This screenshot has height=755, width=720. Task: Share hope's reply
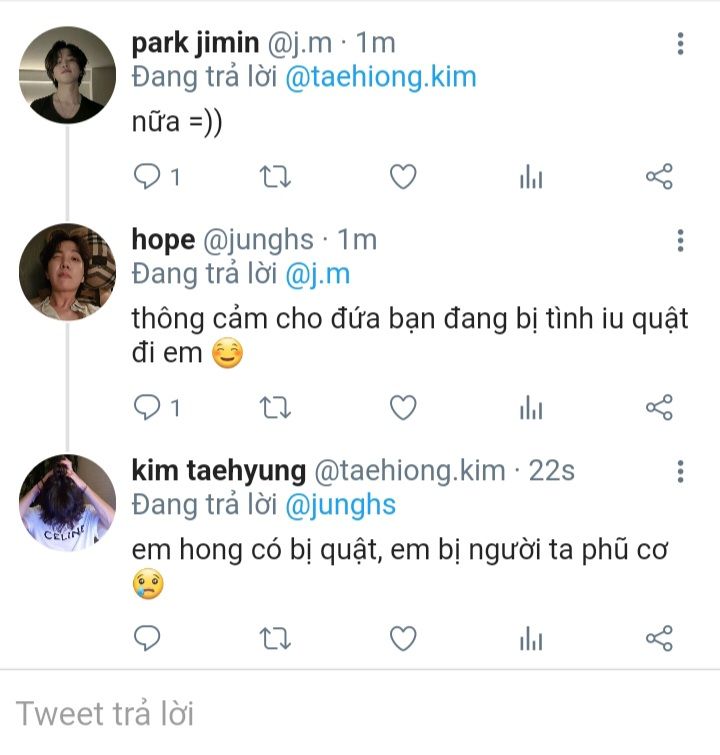[659, 408]
